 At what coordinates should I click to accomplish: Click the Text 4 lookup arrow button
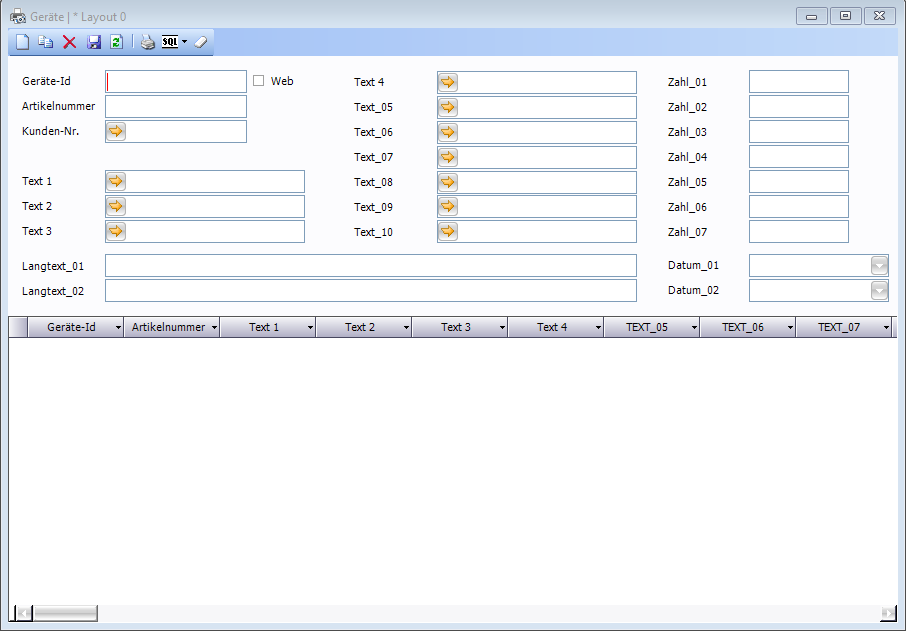tap(448, 82)
